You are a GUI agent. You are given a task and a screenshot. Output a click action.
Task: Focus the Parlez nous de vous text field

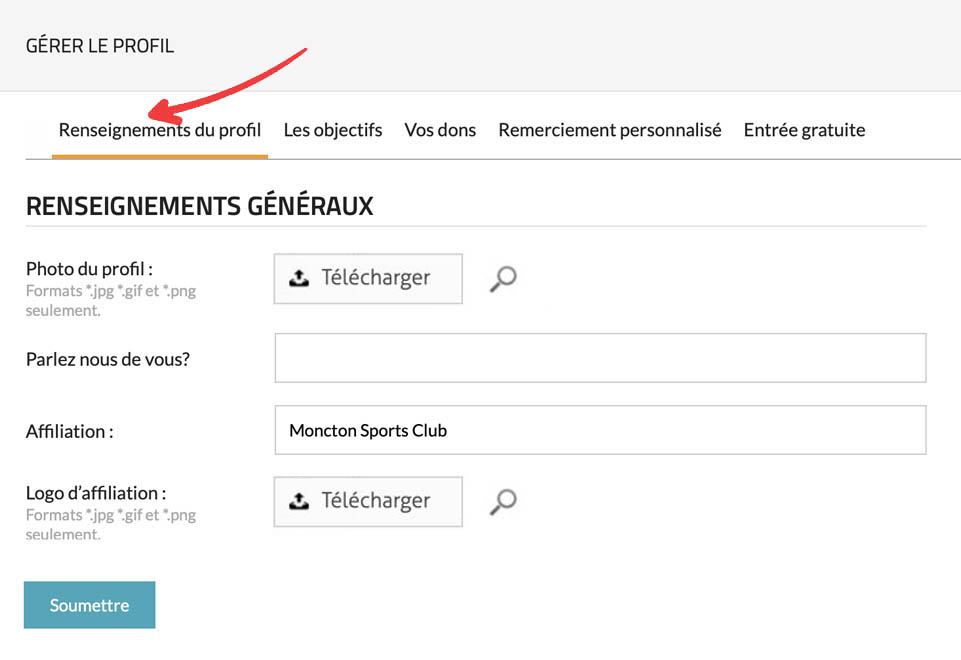coord(600,358)
